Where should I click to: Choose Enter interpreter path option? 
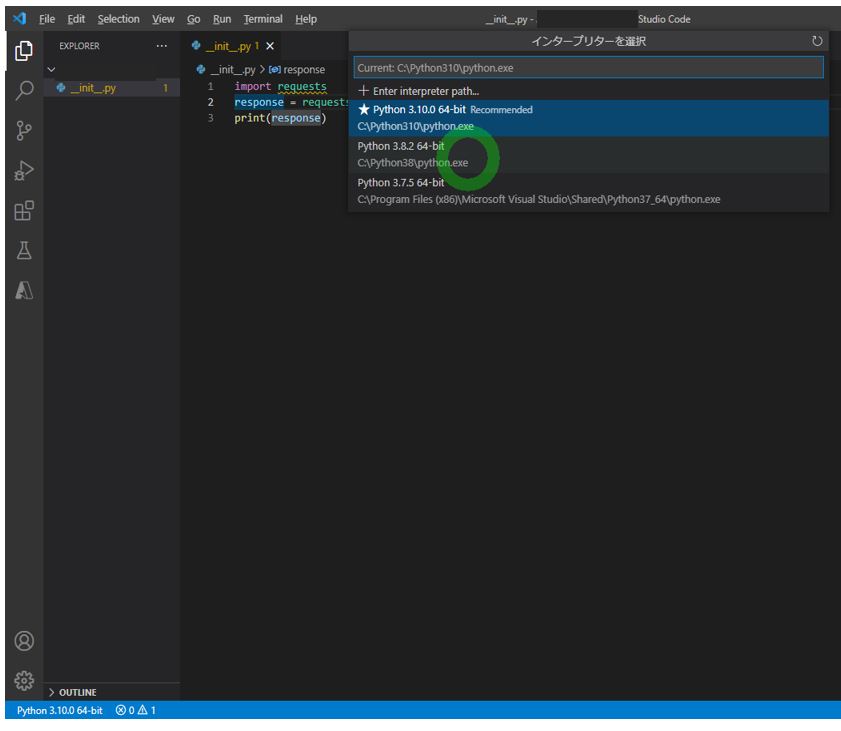pos(424,90)
